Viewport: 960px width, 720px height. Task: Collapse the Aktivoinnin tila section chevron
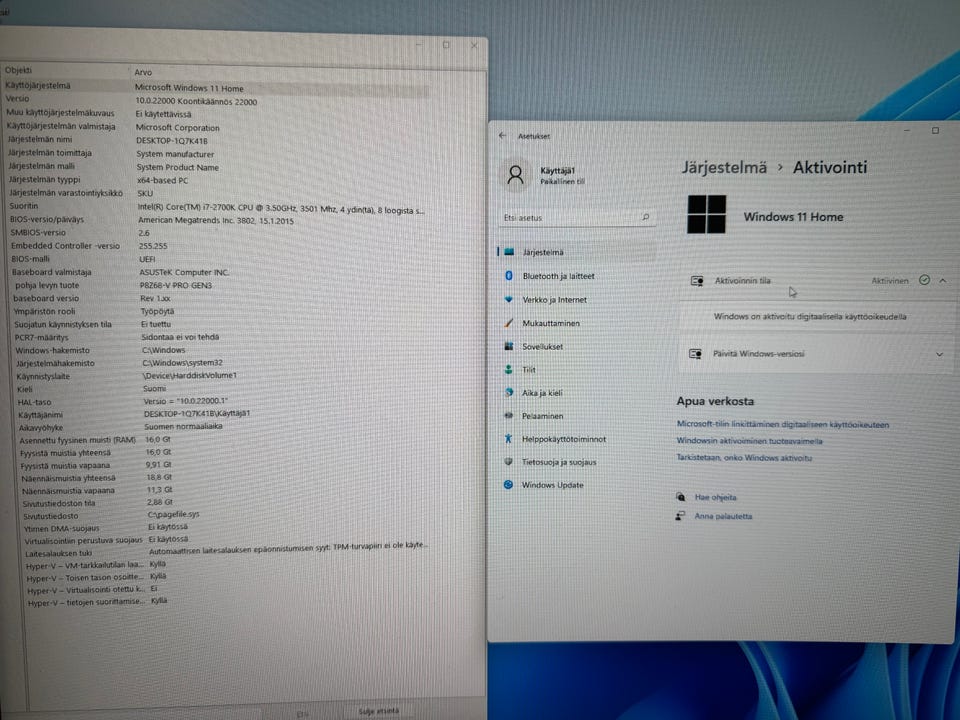coord(942,280)
